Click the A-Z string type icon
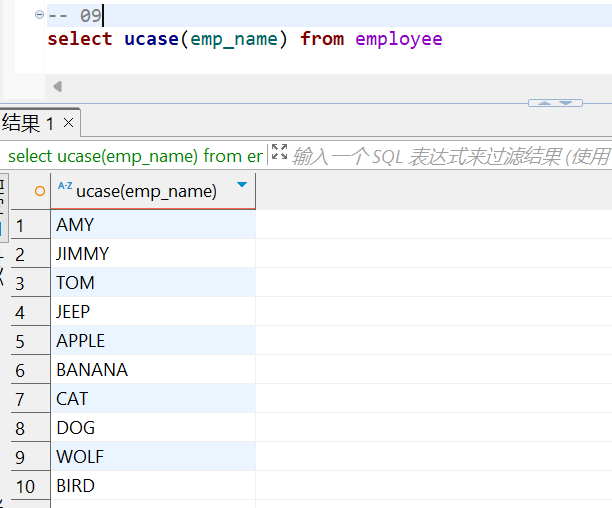This screenshot has width=612, height=508. tap(64, 187)
